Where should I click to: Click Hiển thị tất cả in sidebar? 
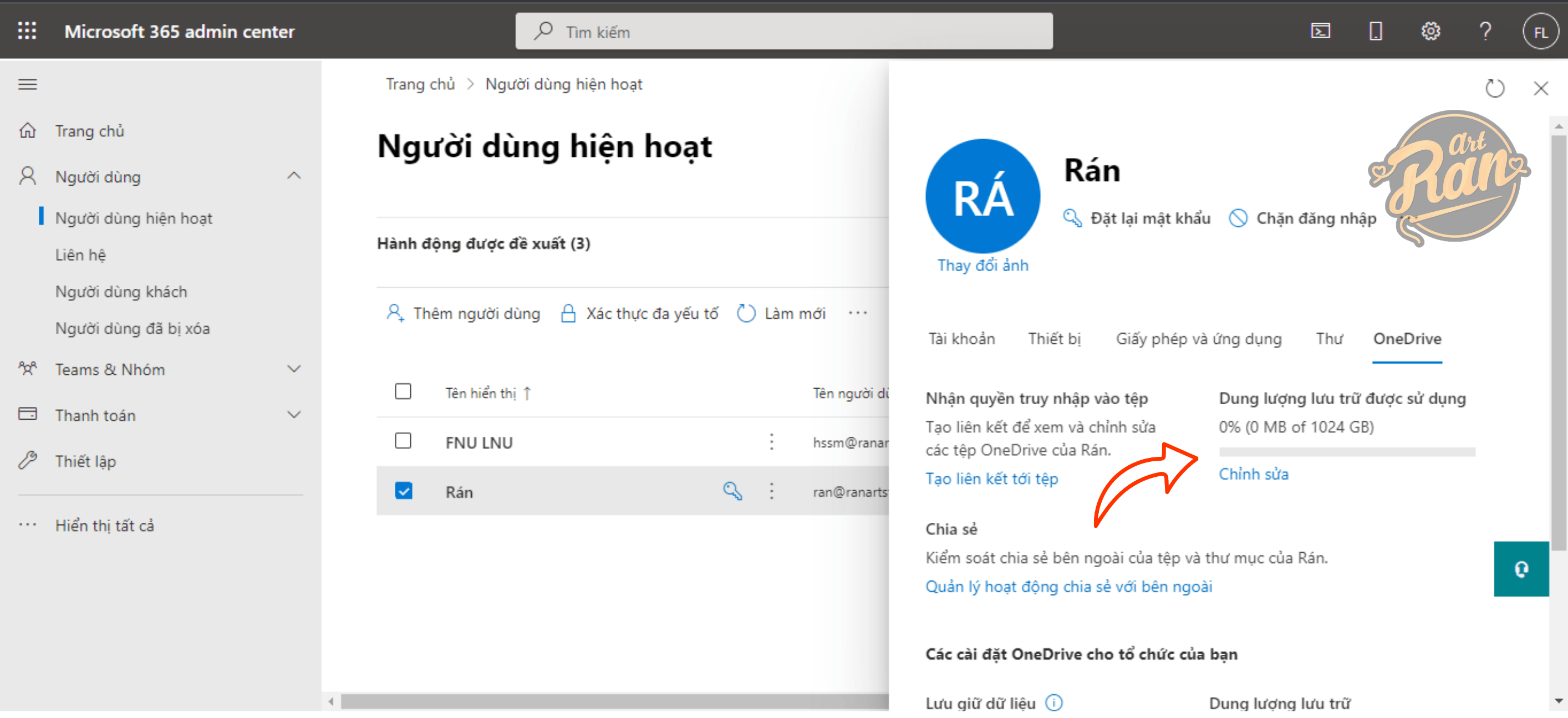tap(105, 525)
